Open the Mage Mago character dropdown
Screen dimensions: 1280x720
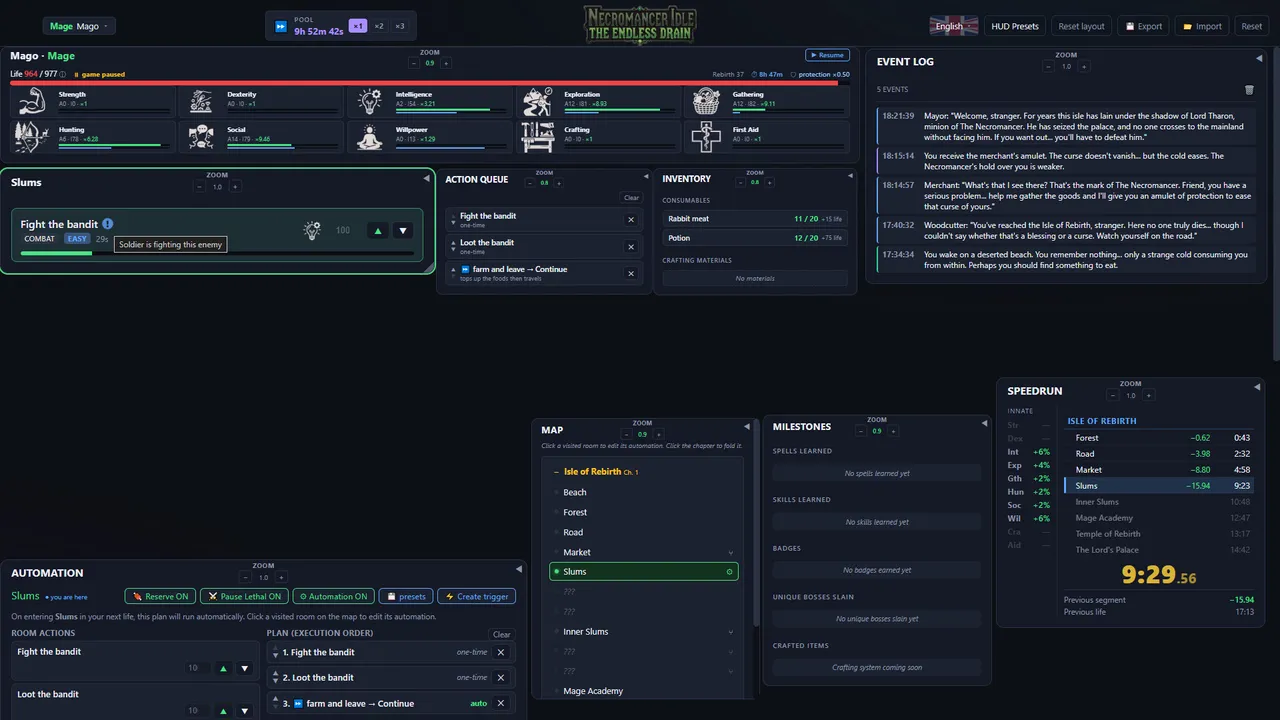click(x=79, y=26)
